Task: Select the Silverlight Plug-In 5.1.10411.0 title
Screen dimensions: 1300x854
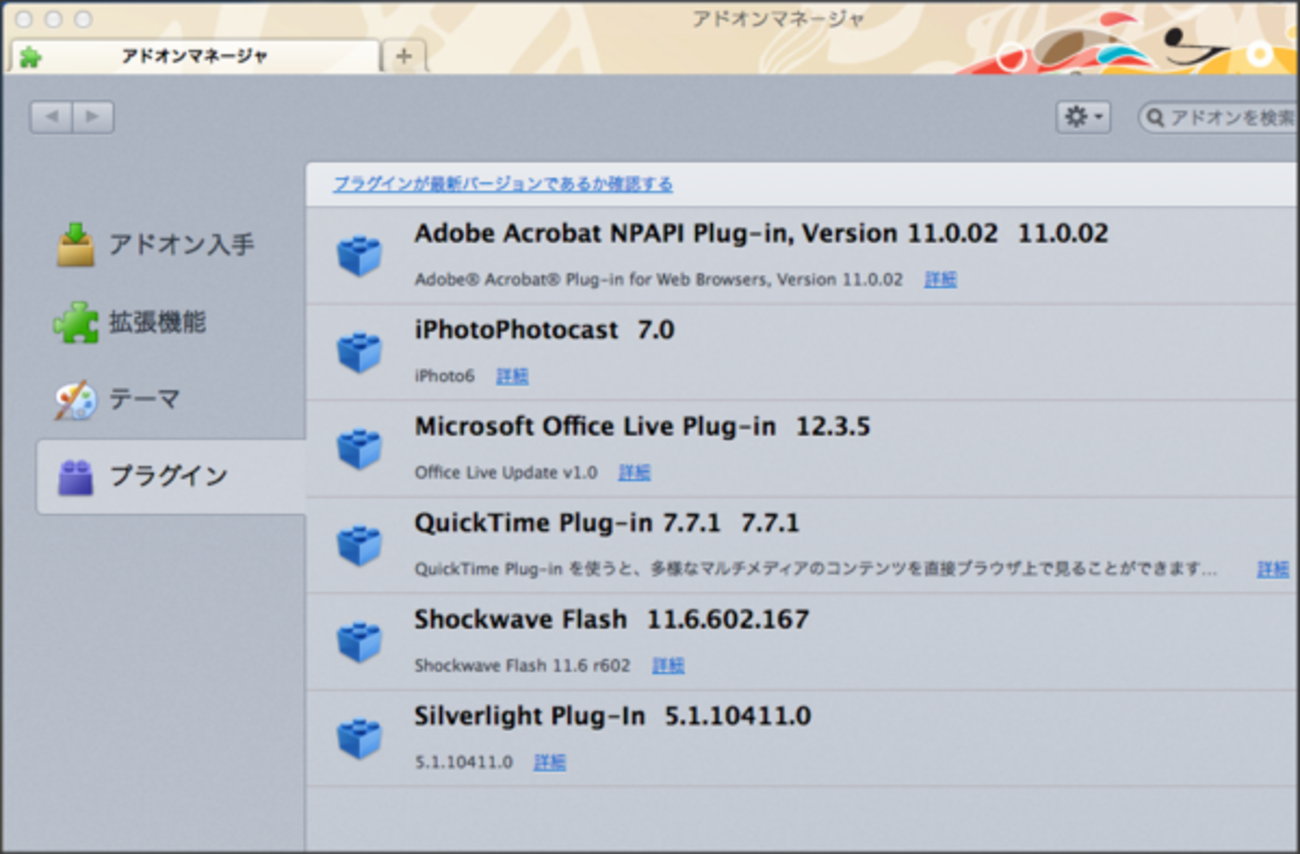Action: 612,717
